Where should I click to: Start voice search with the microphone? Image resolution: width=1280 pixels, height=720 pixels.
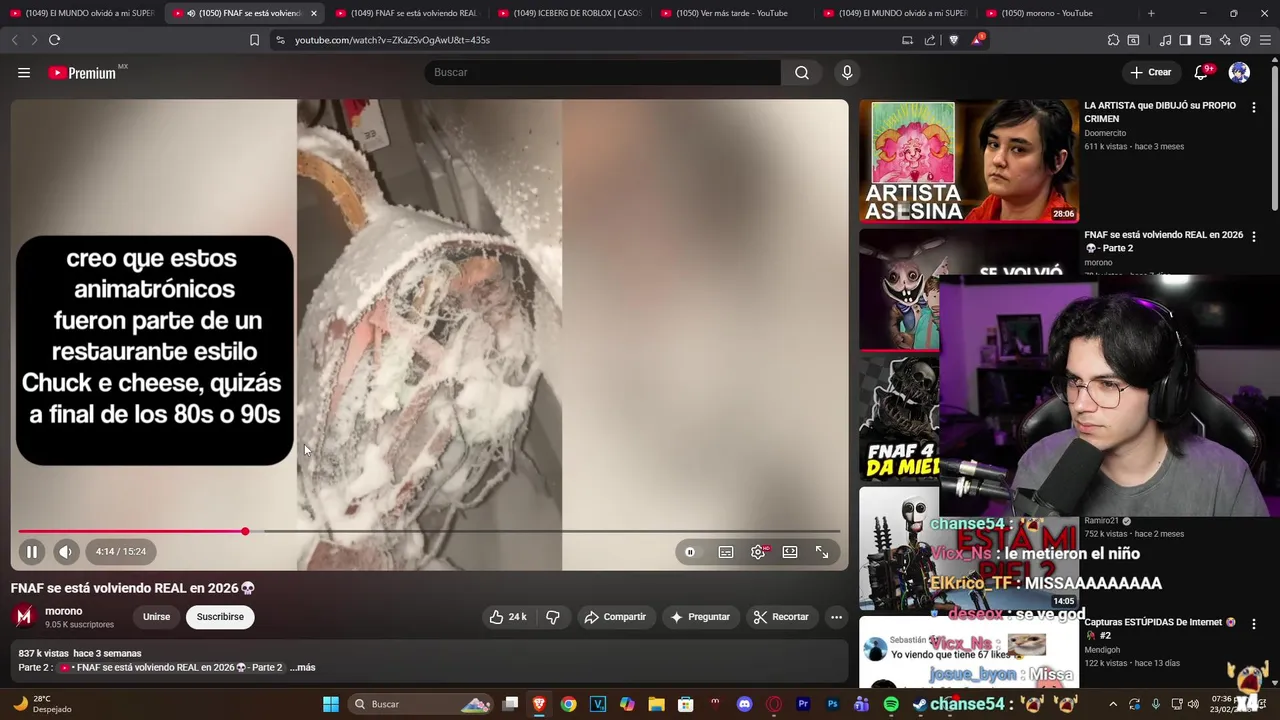click(847, 72)
